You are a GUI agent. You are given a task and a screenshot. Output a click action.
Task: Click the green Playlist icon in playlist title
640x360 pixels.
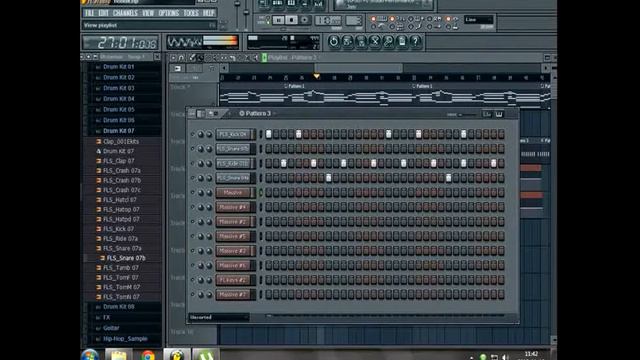pos(264,58)
